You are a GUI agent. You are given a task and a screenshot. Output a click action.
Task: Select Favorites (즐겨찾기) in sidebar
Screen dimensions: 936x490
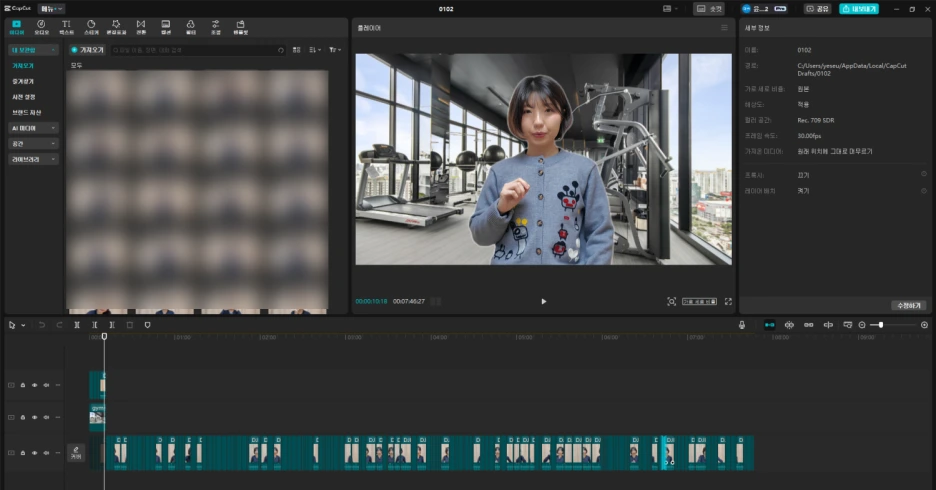[23, 81]
